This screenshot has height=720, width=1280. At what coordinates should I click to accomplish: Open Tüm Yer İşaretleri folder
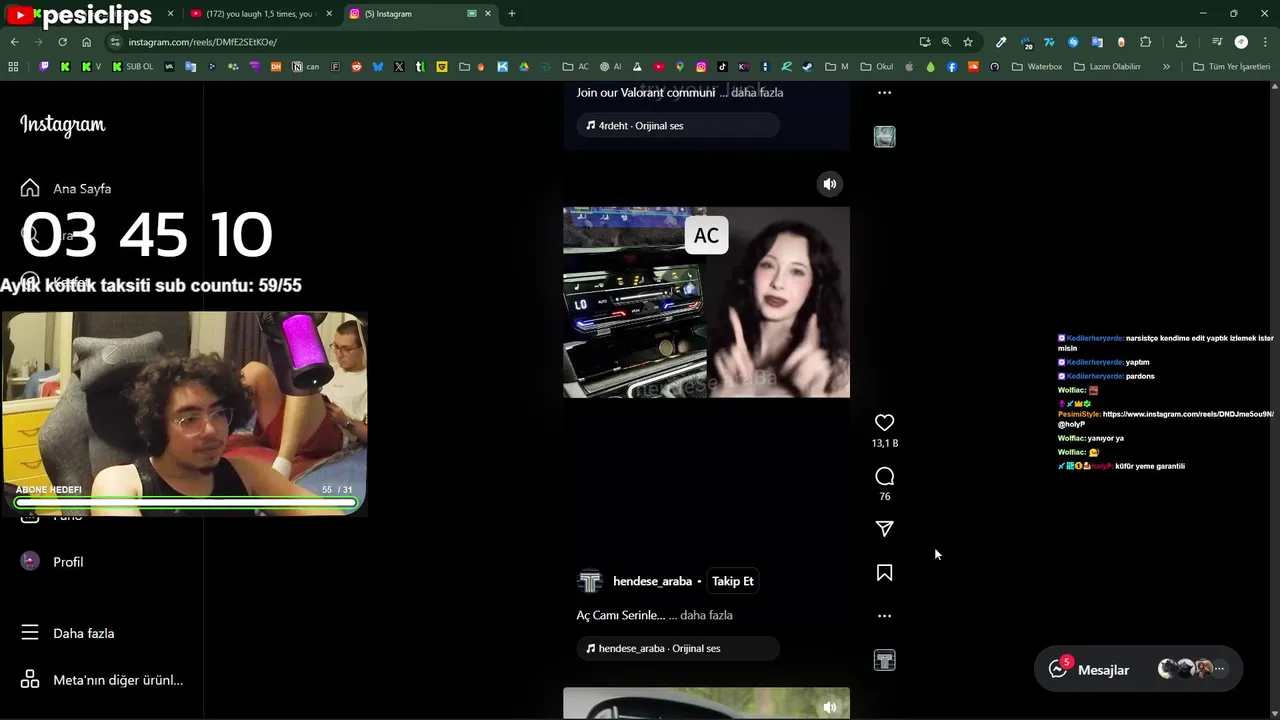pos(1232,67)
